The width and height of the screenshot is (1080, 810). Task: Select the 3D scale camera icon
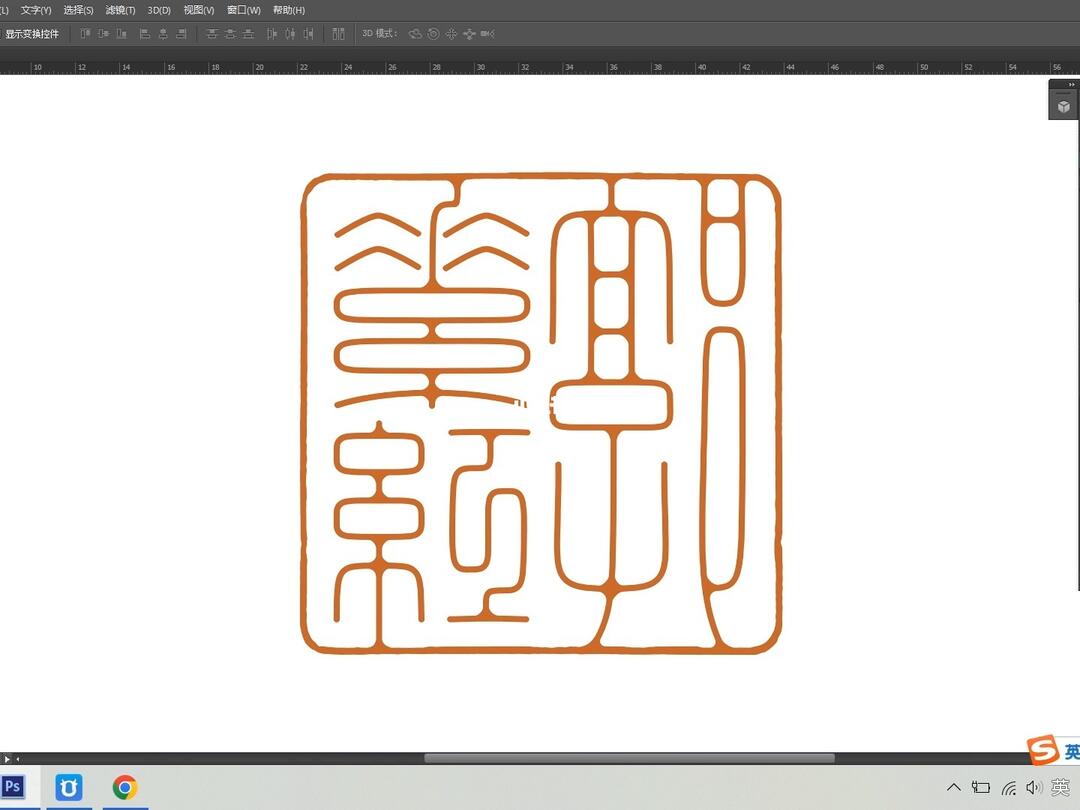point(487,34)
